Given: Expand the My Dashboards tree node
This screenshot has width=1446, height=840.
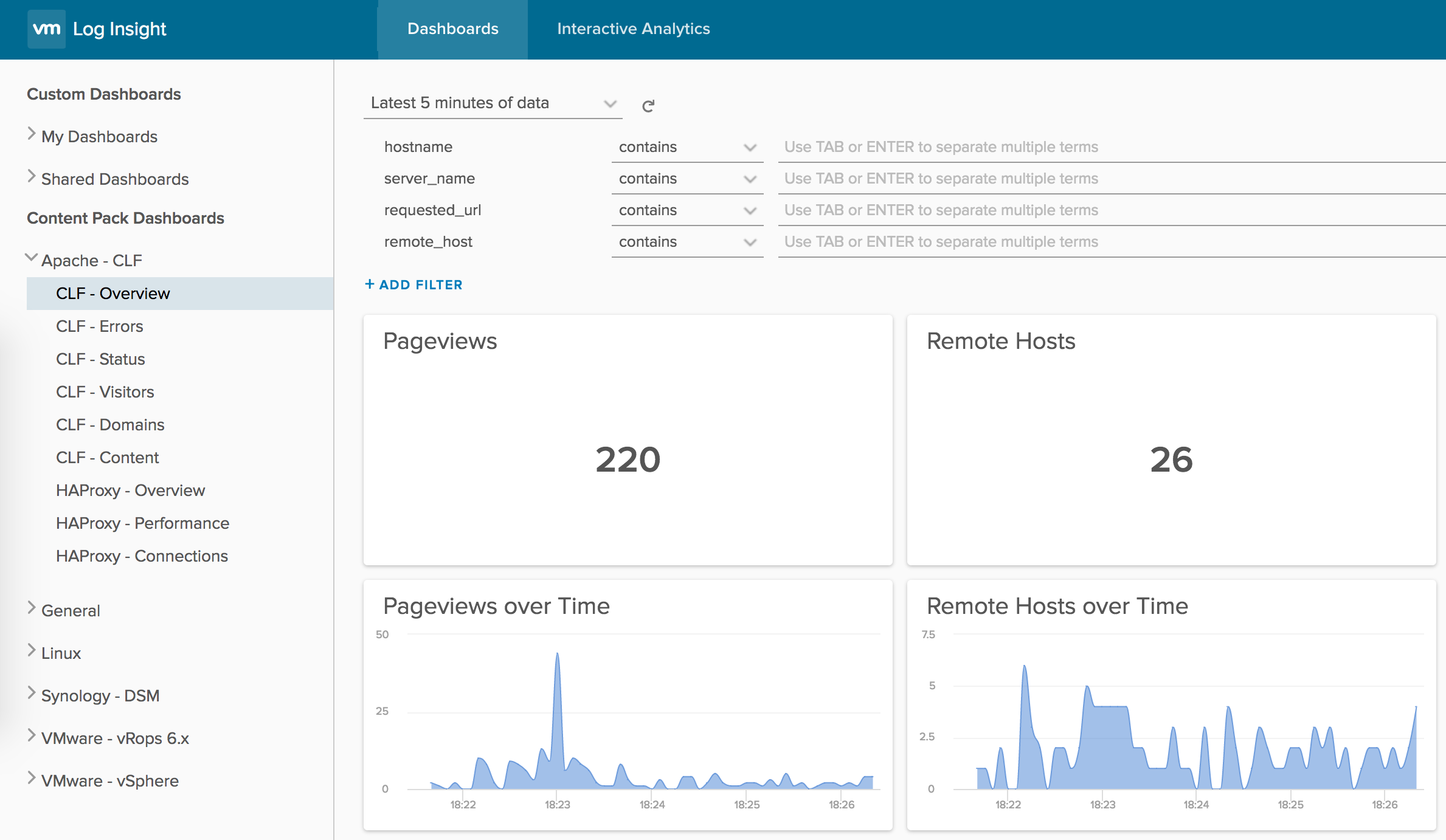Looking at the screenshot, I should (x=32, y=134).
